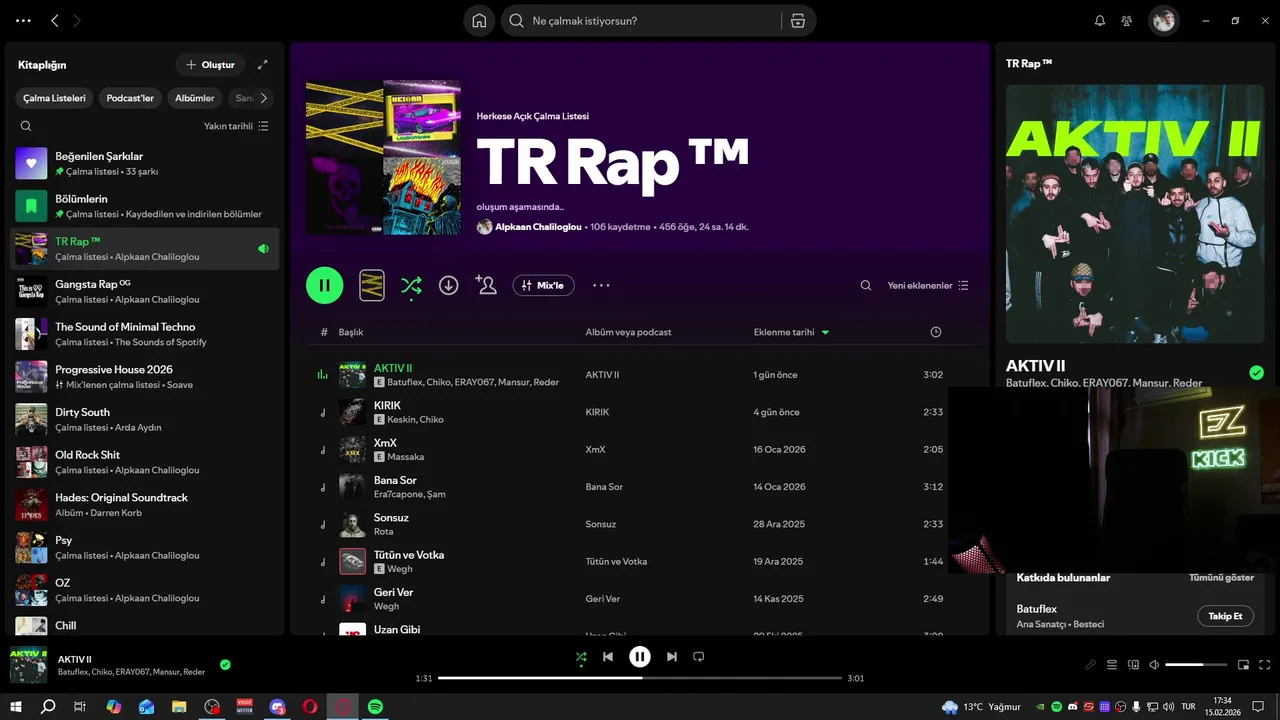Seek in the song progress bar
1280x720 pixels.
coord(640,678)
